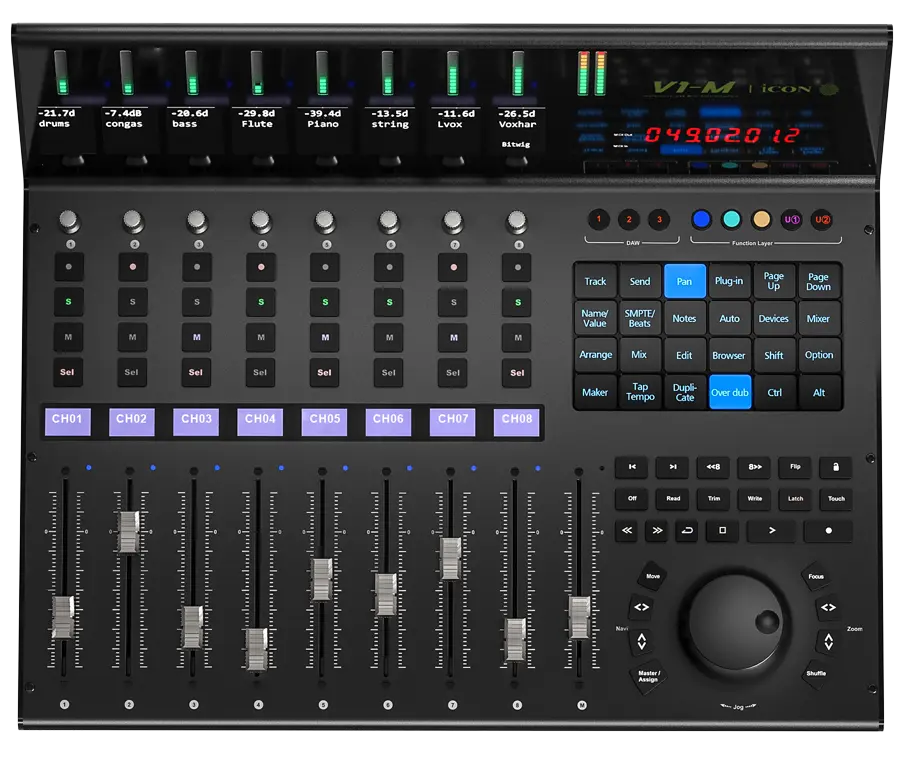Activate the Pan function mode
The width and height of the screenshot is (905, 758).
[x=684, y=281]
